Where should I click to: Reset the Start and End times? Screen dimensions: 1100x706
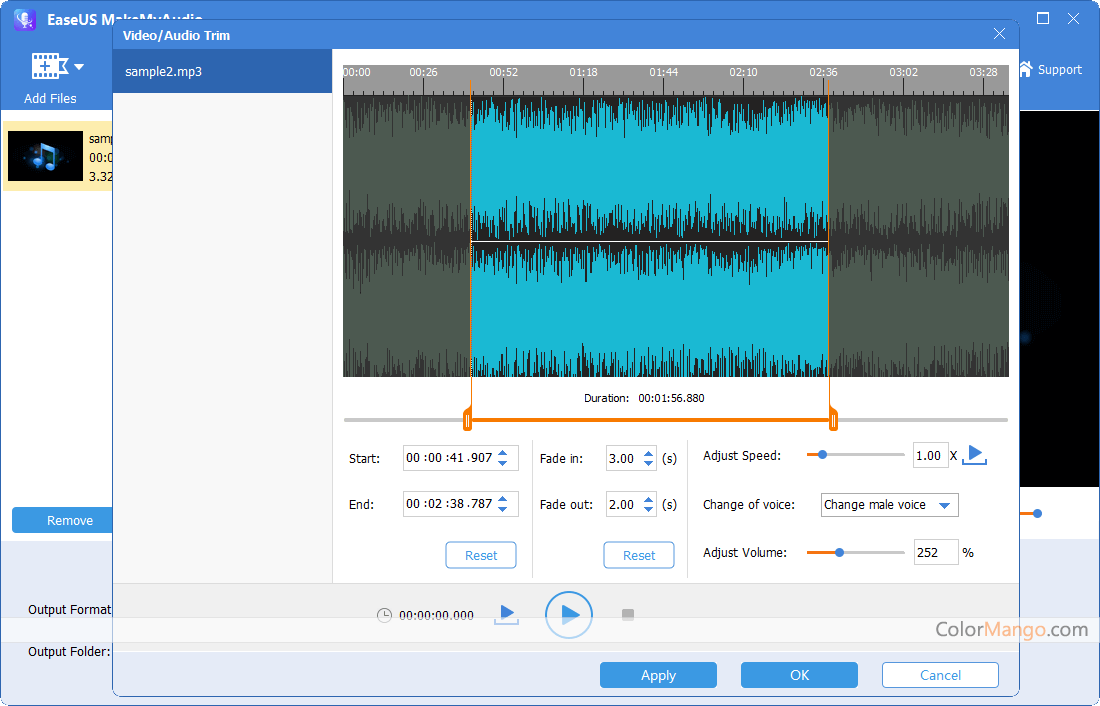(x=481, y=555)
